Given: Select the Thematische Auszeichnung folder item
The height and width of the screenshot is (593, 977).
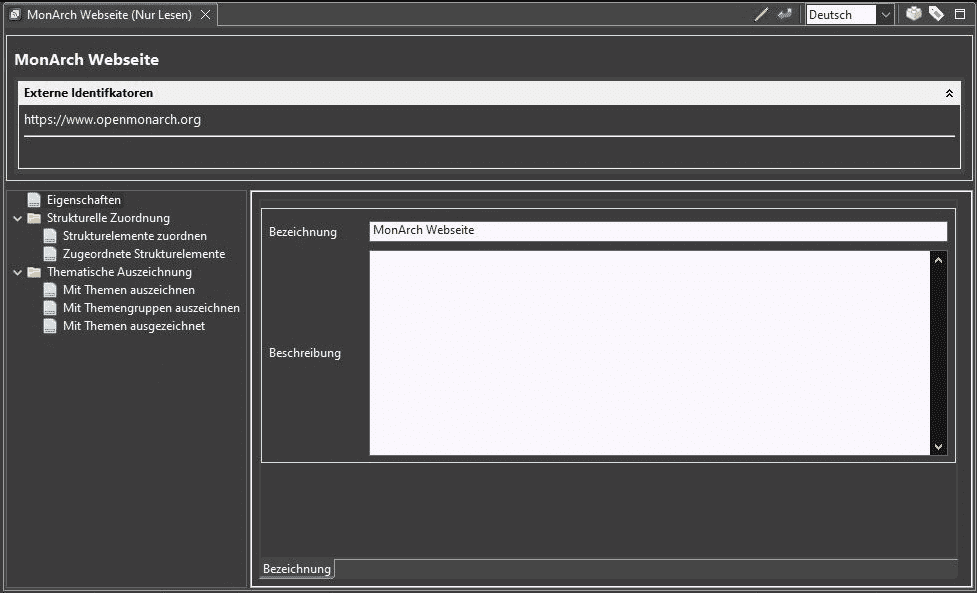Looking at the screenshot, I should coord(119,272).
